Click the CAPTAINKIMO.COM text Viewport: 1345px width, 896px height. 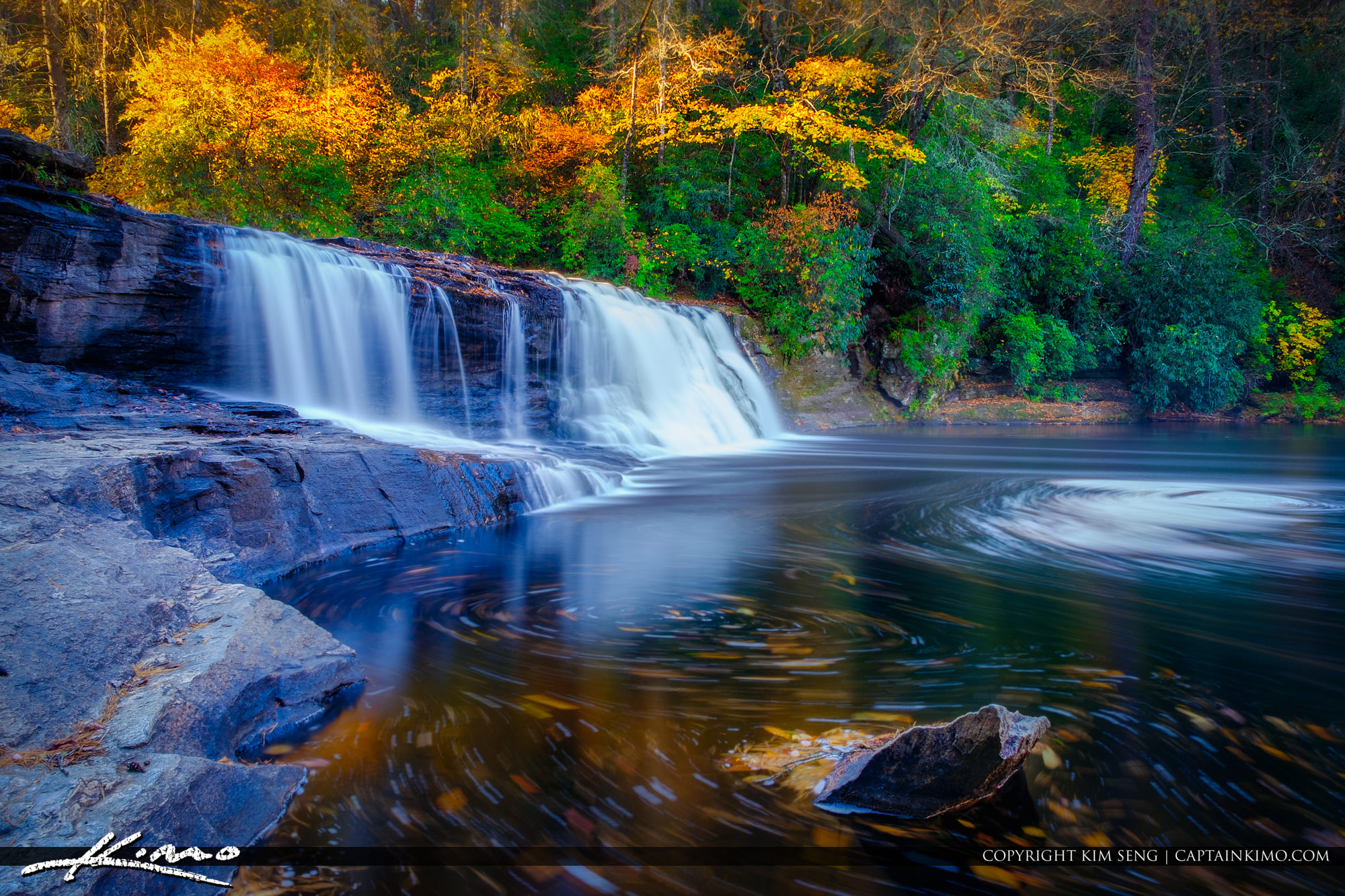point(1252,856)
